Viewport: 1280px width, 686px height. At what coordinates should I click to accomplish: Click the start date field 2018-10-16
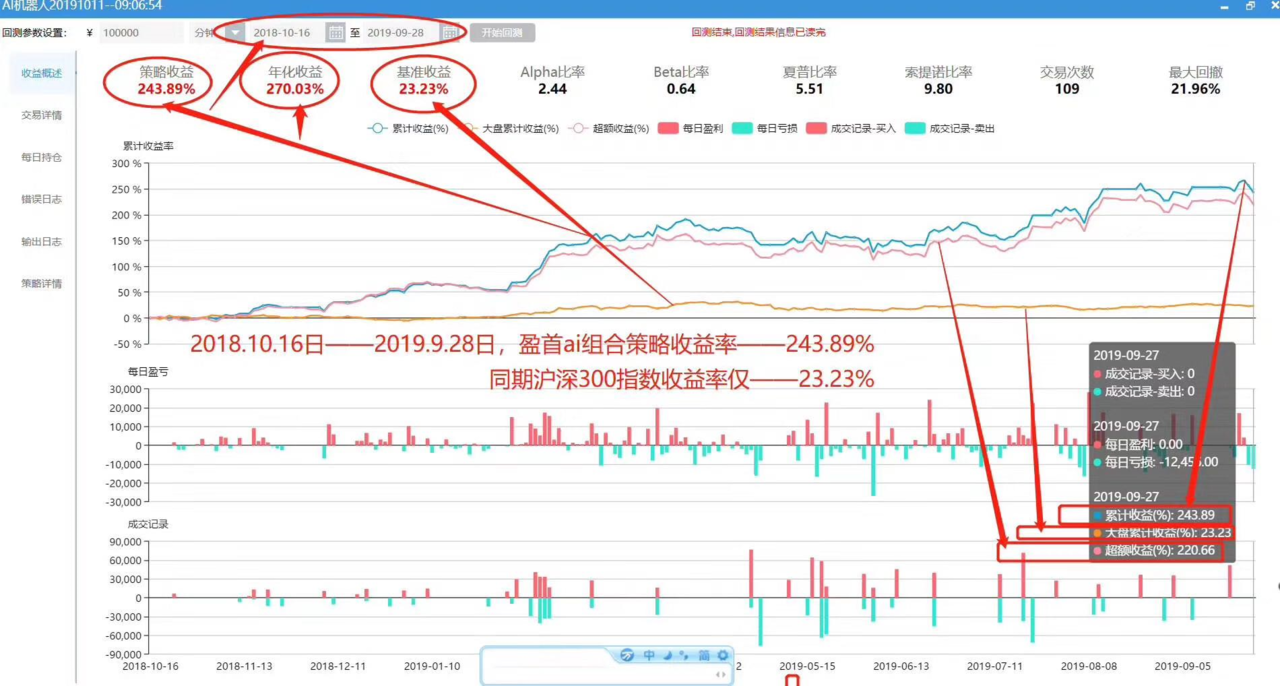(282, 33)
